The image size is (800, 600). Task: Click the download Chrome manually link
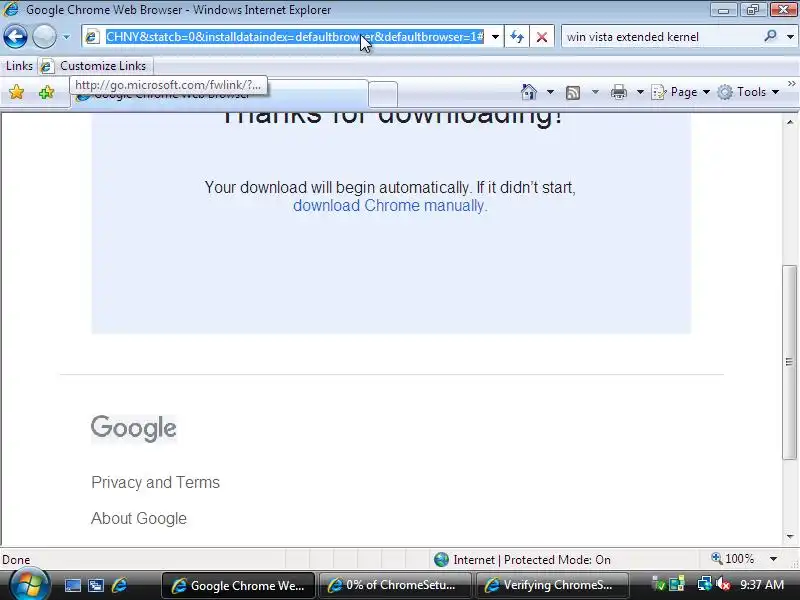(x=390, y=205)
